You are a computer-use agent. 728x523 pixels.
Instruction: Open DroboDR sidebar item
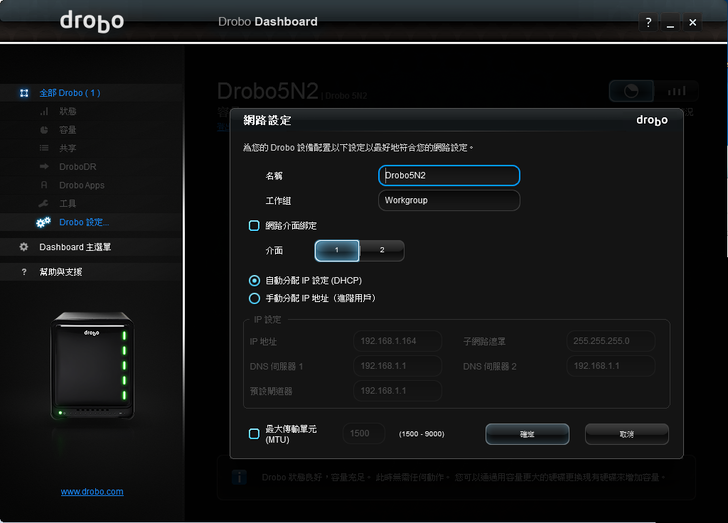(78, 166)
